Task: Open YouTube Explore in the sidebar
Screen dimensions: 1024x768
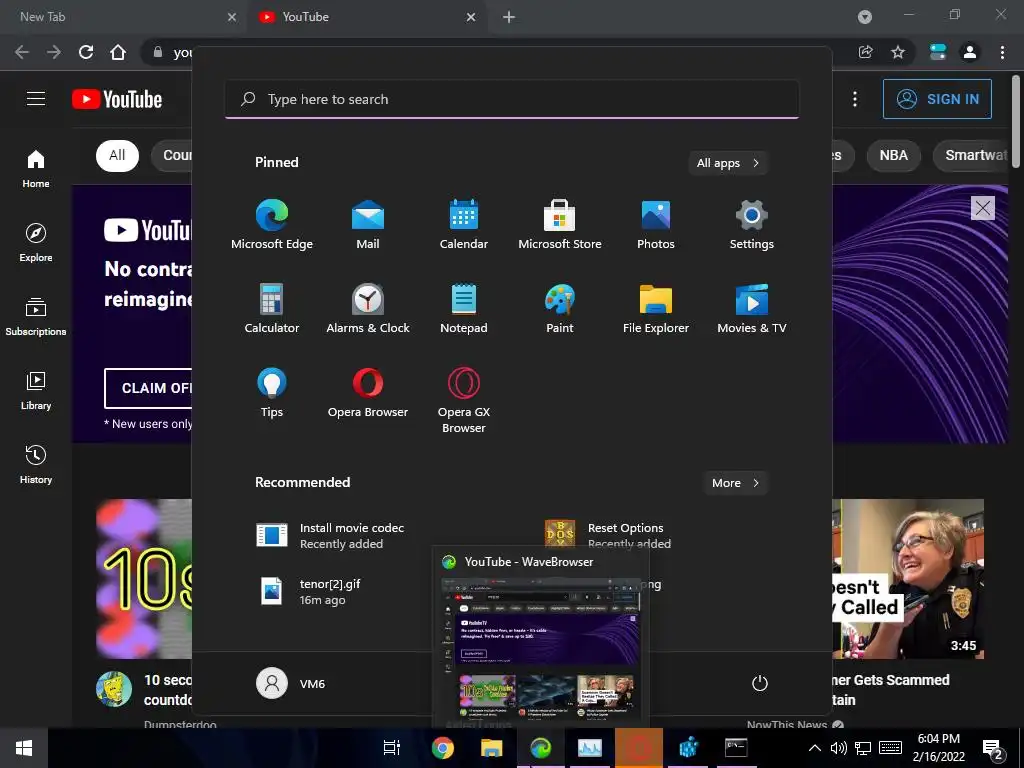Action: pos(36,242)
